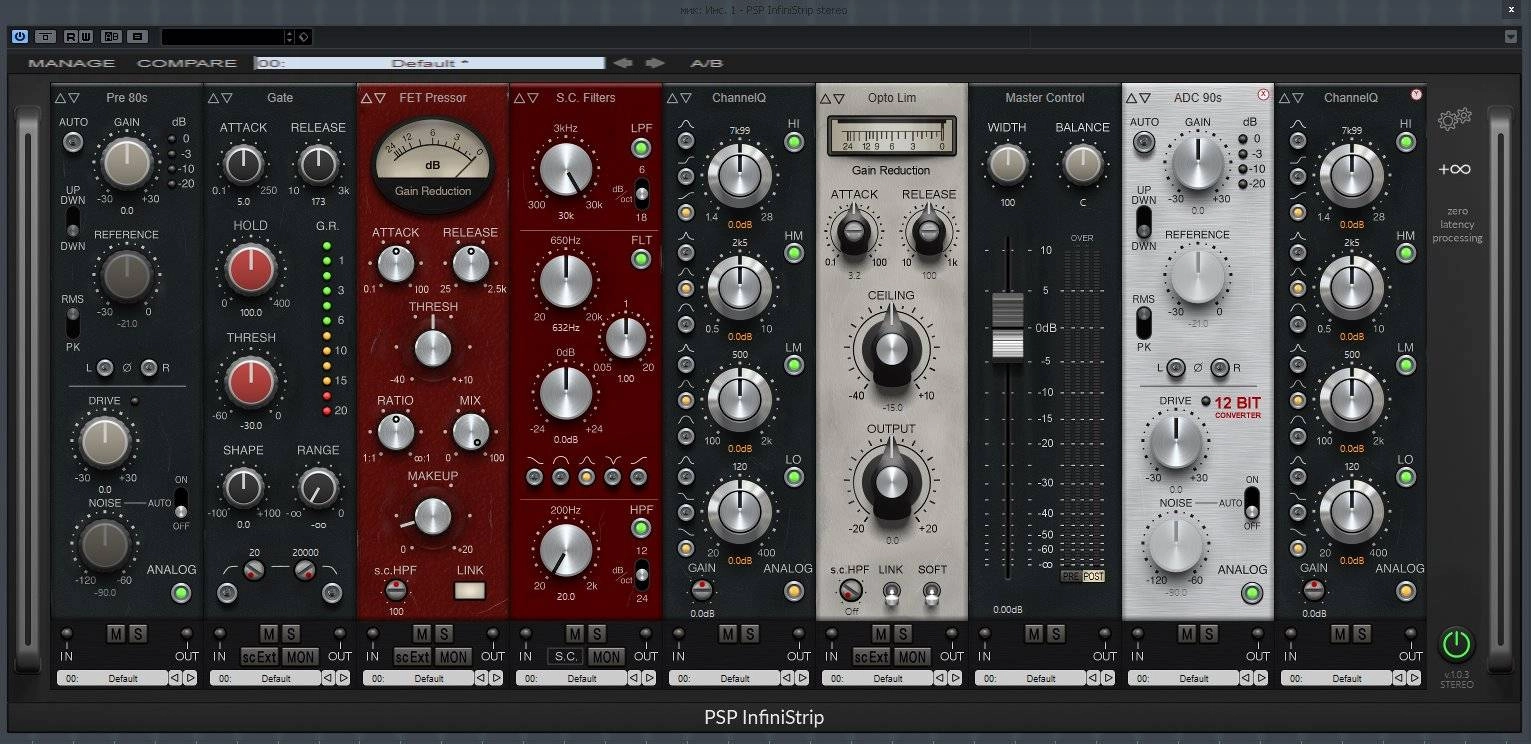Open the FET Pressor slot preset selector
Image resolution: width=1531 pixels, height=744 pixels.
418,678
